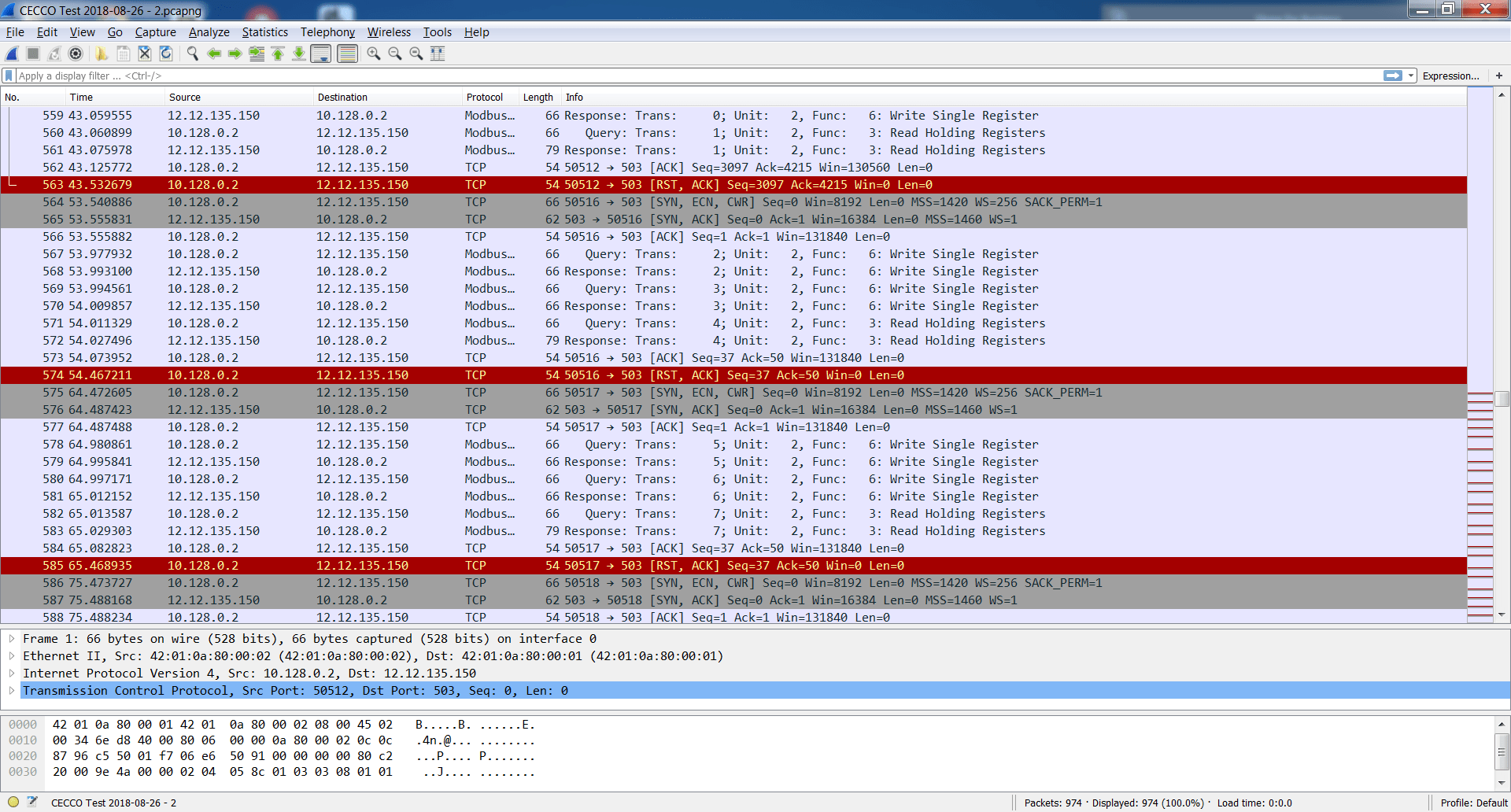Open the Telephony menu
This screenshot has height=812, width=1511.
click(x=327, y=32)
